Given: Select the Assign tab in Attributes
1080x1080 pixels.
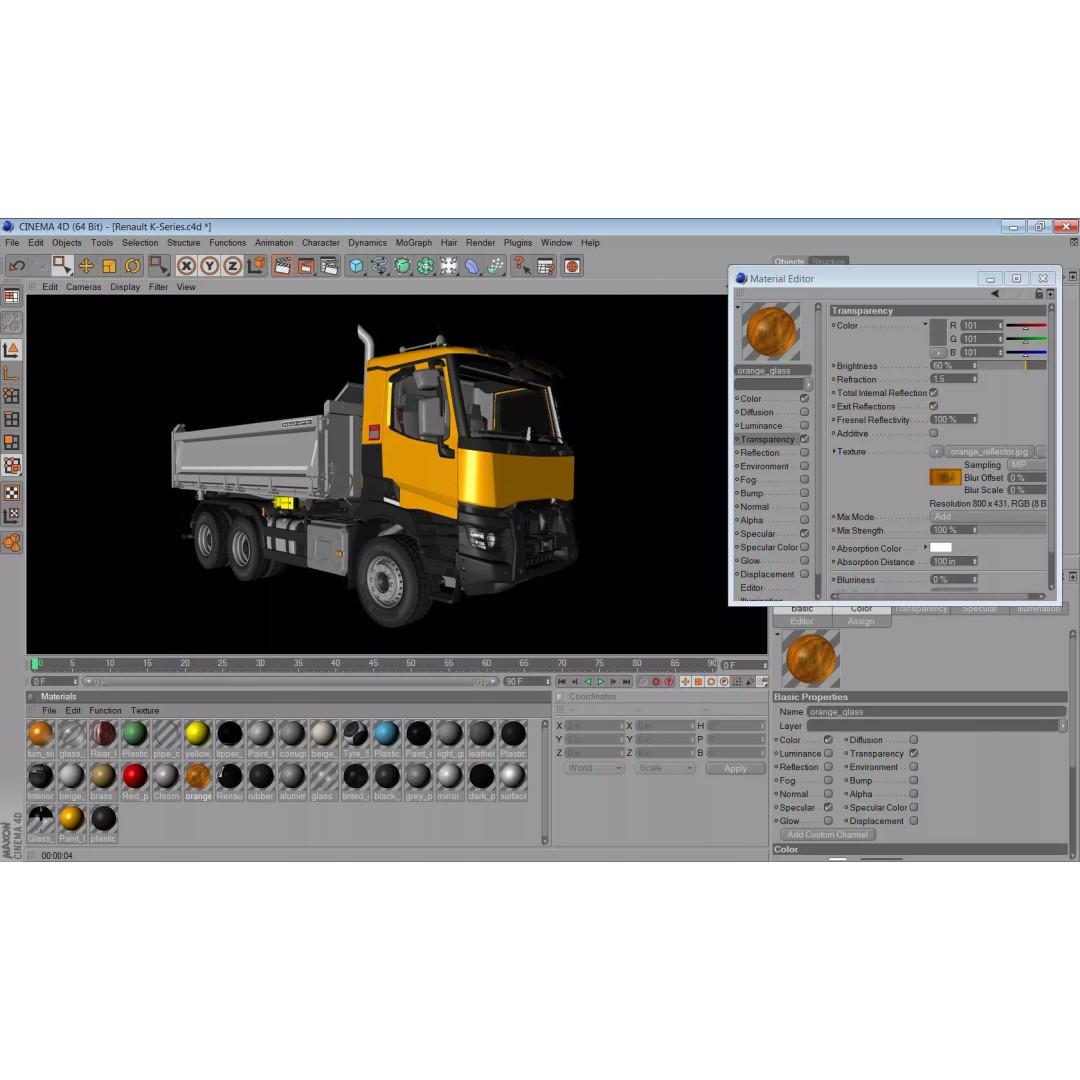Looking at the screenshot, I should tap(861, 621).
